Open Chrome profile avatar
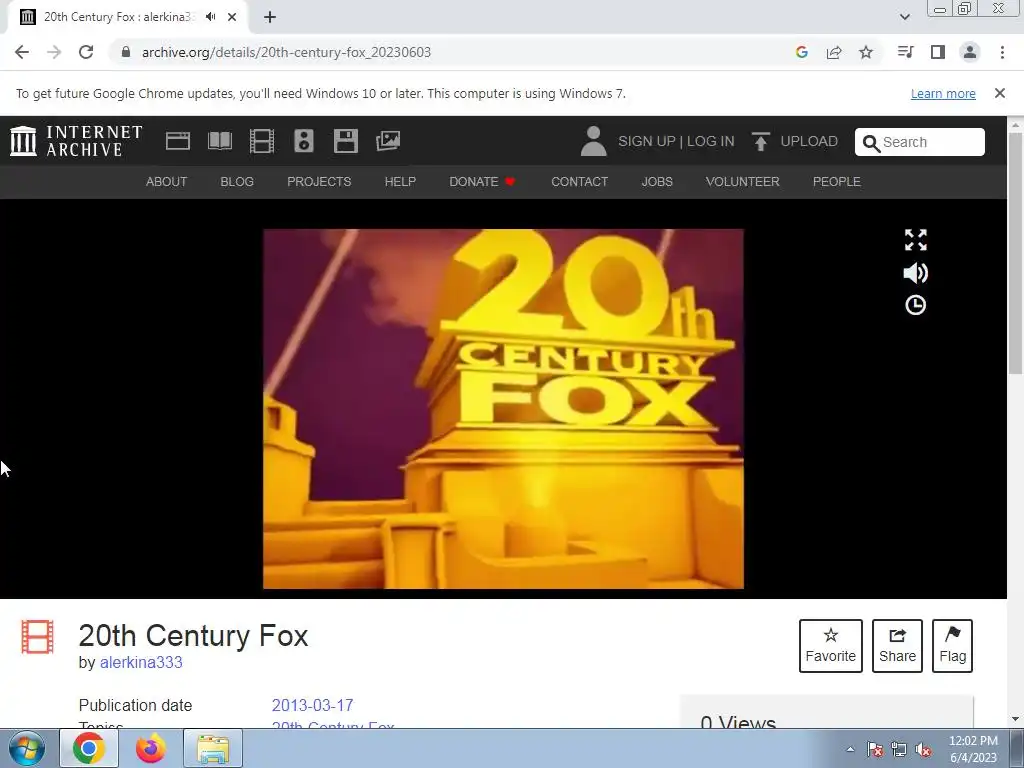Image resolution: width=1024 pixels, height=768 pixels. [970, 52]
